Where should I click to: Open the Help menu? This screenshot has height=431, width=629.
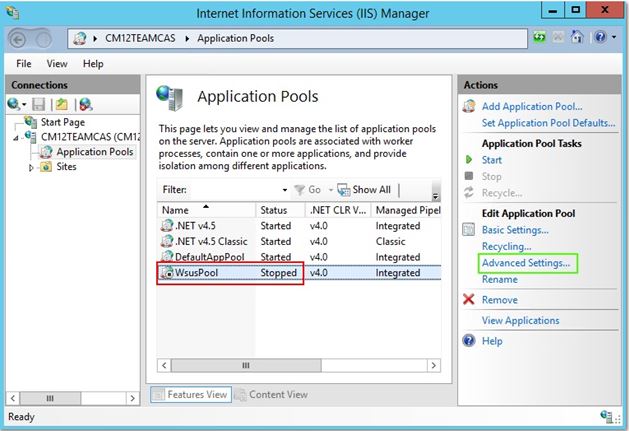(93, 64)
